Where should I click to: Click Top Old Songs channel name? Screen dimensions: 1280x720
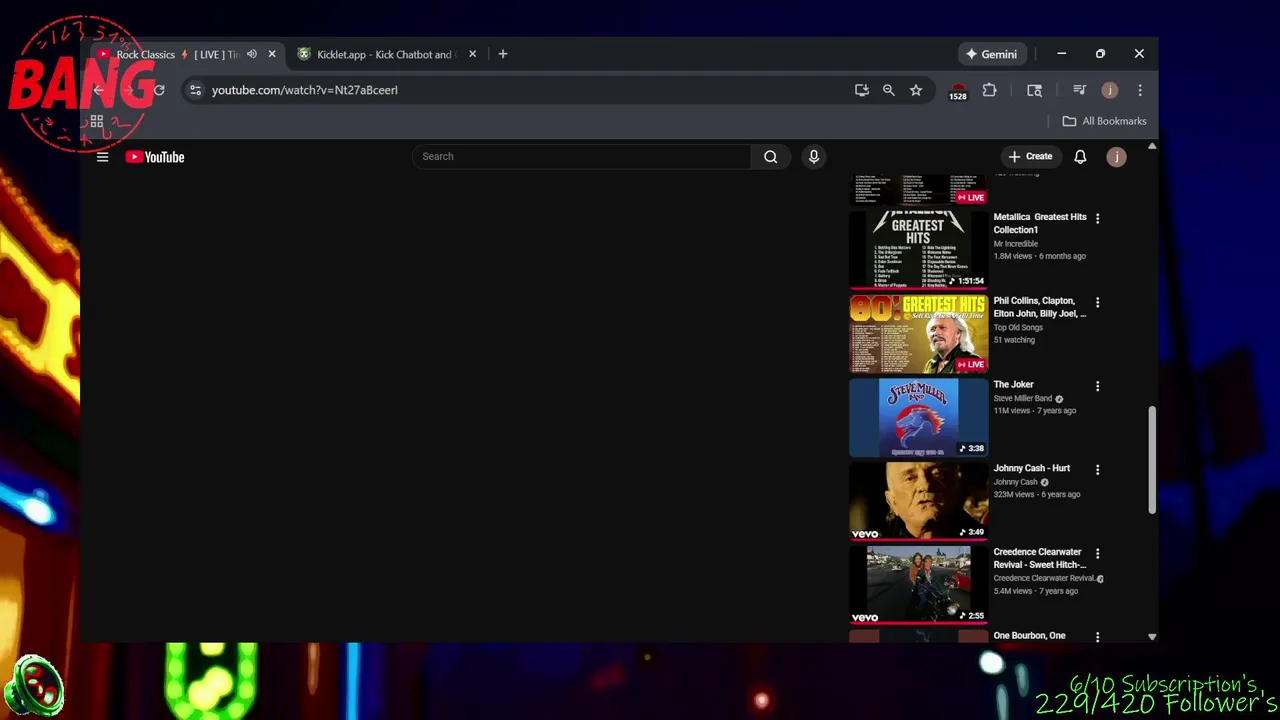pos(1018,328)
